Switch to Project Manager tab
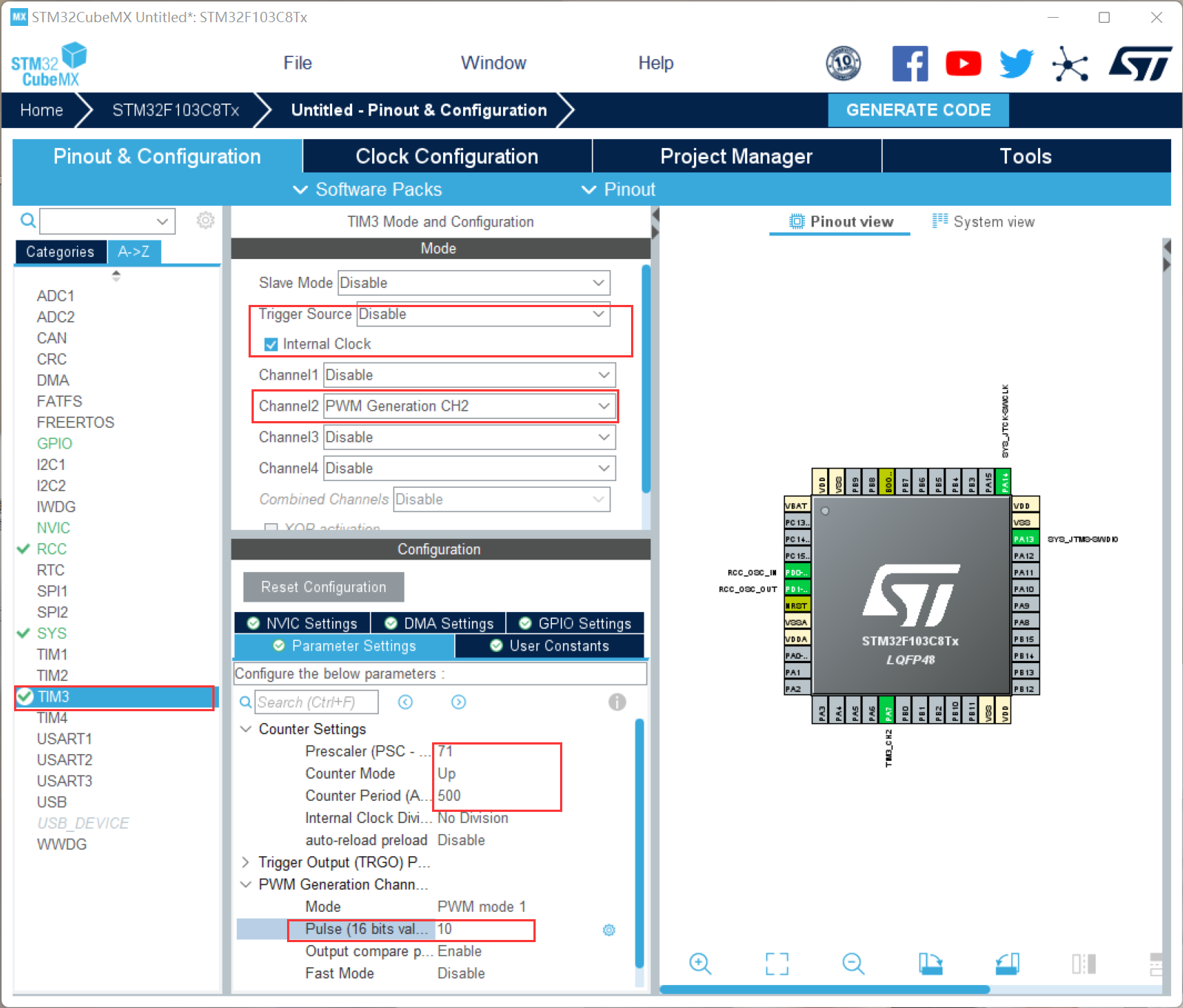The image size is (1183, 1008). [736, 156]
